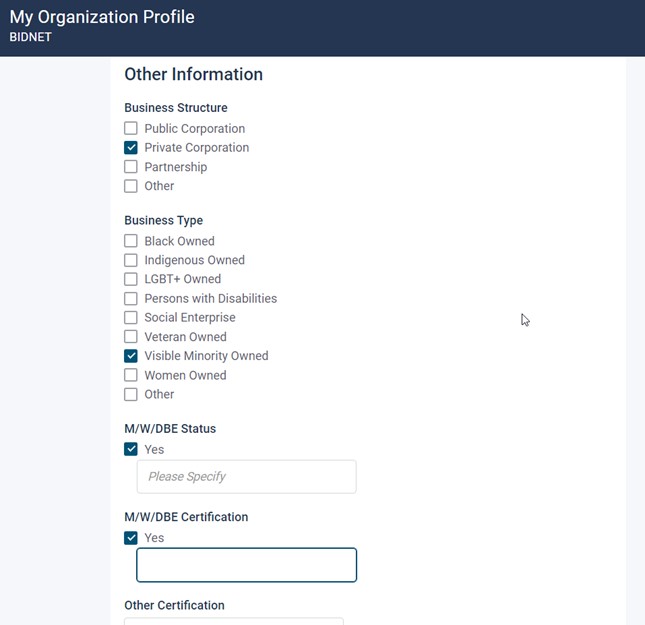Click the Visible Minority Owned label
Image resolution: width=645 pixels, height=625 pixels.
(206, 356)
